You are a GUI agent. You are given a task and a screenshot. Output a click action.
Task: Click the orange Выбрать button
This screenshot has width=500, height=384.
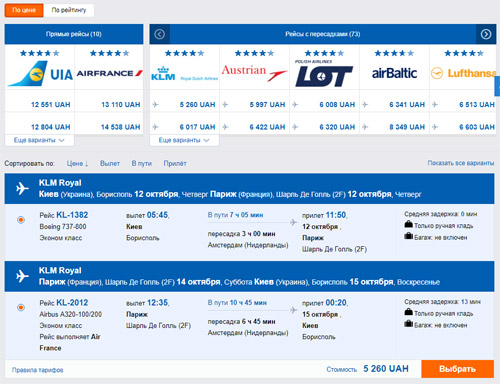457,369
